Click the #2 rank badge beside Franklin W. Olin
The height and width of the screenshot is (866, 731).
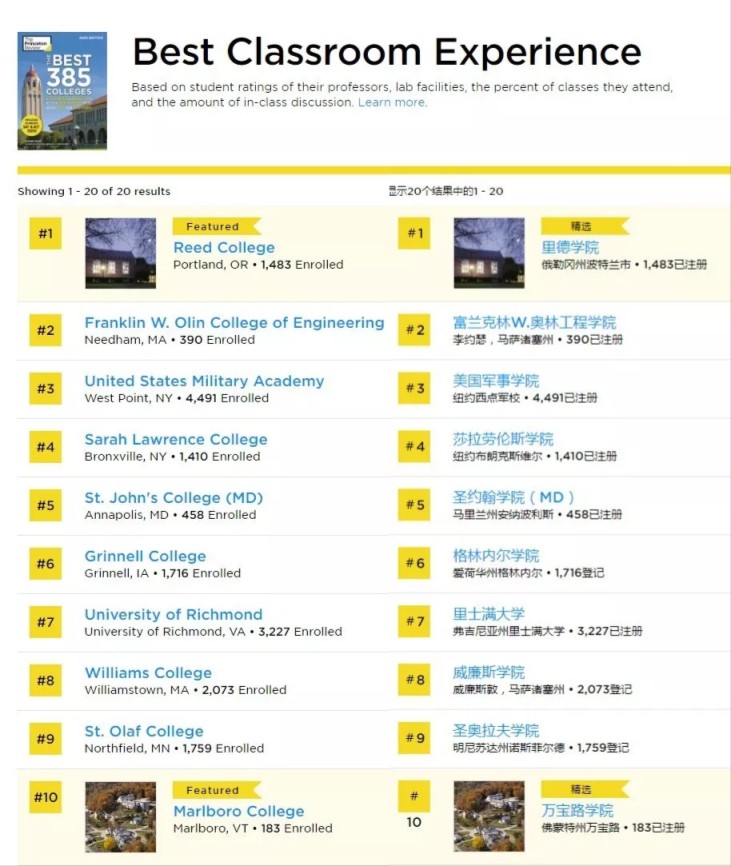[x=45, y=330]
